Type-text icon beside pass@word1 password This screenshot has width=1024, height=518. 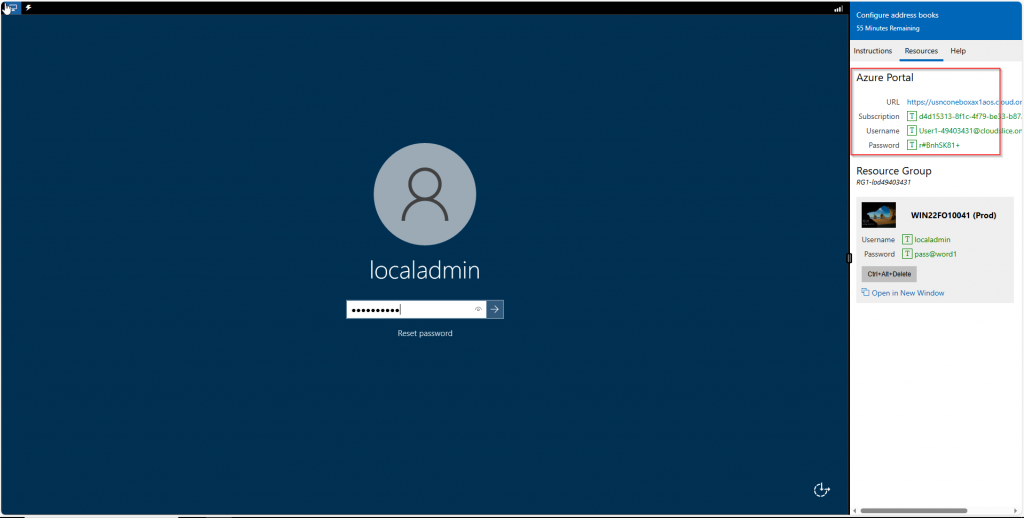(907, 254)
